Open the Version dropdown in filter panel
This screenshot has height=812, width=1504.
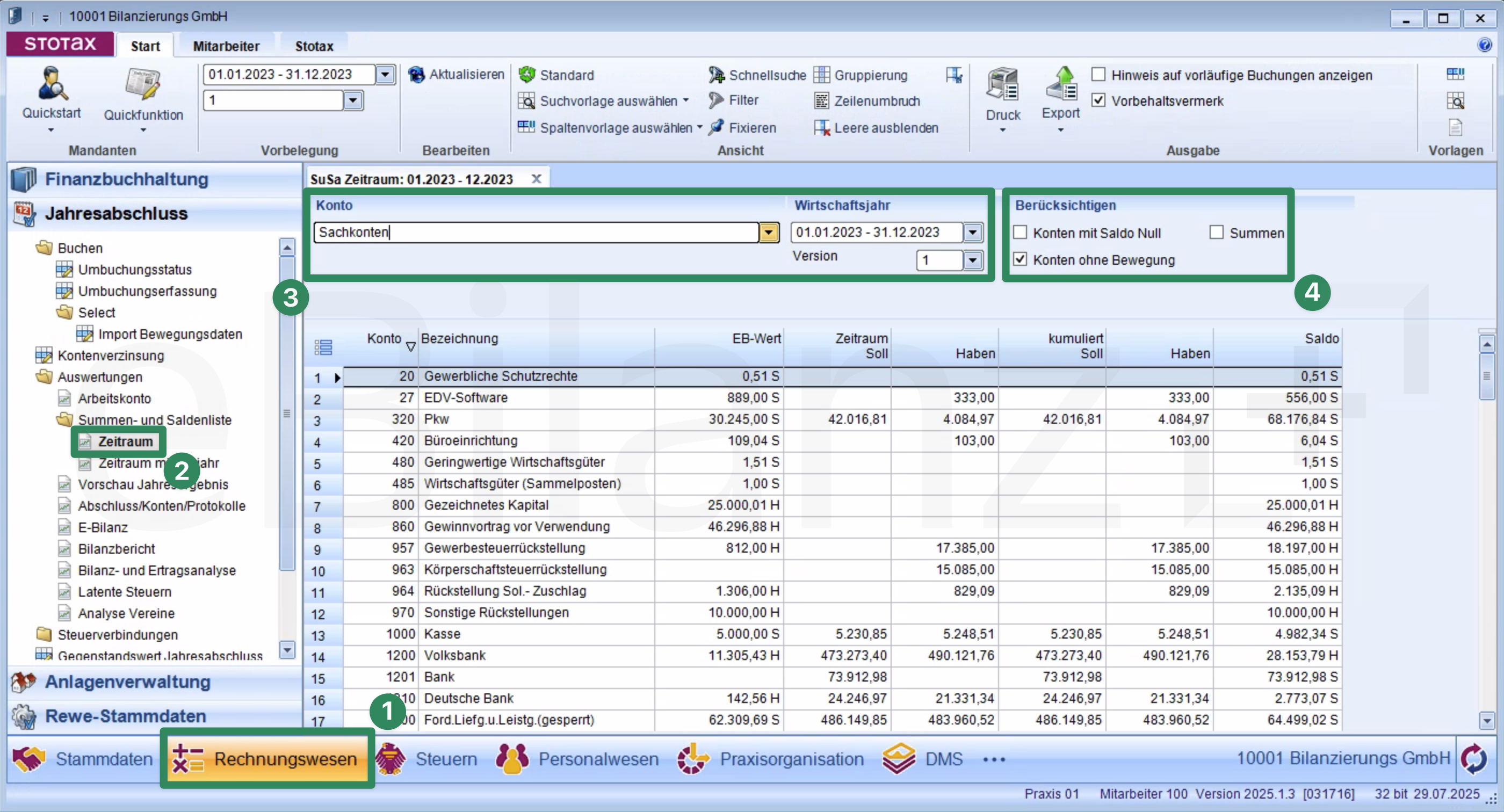pos(973,260)
